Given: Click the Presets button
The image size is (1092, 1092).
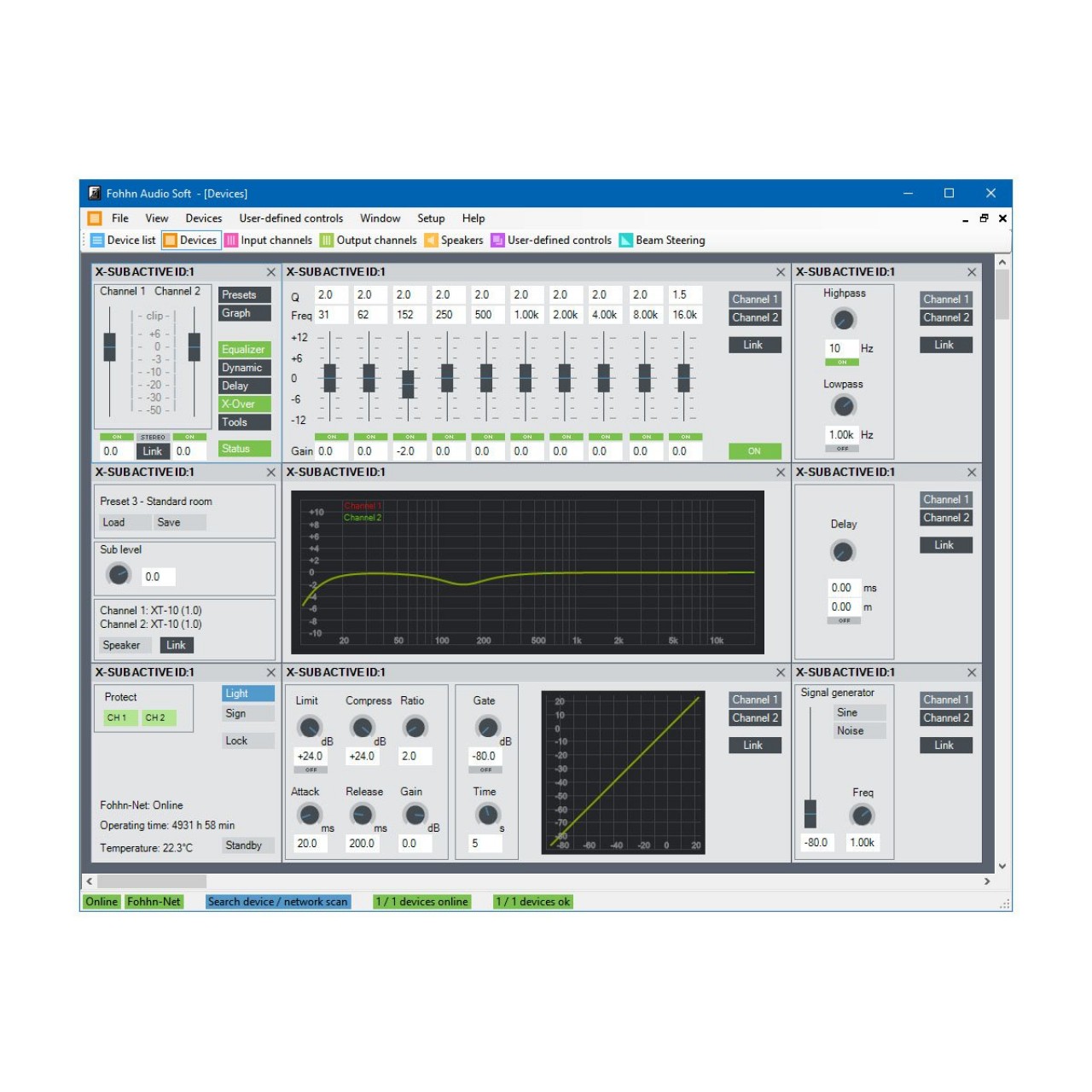Looking at the screenshot, I should click(244, 295).
